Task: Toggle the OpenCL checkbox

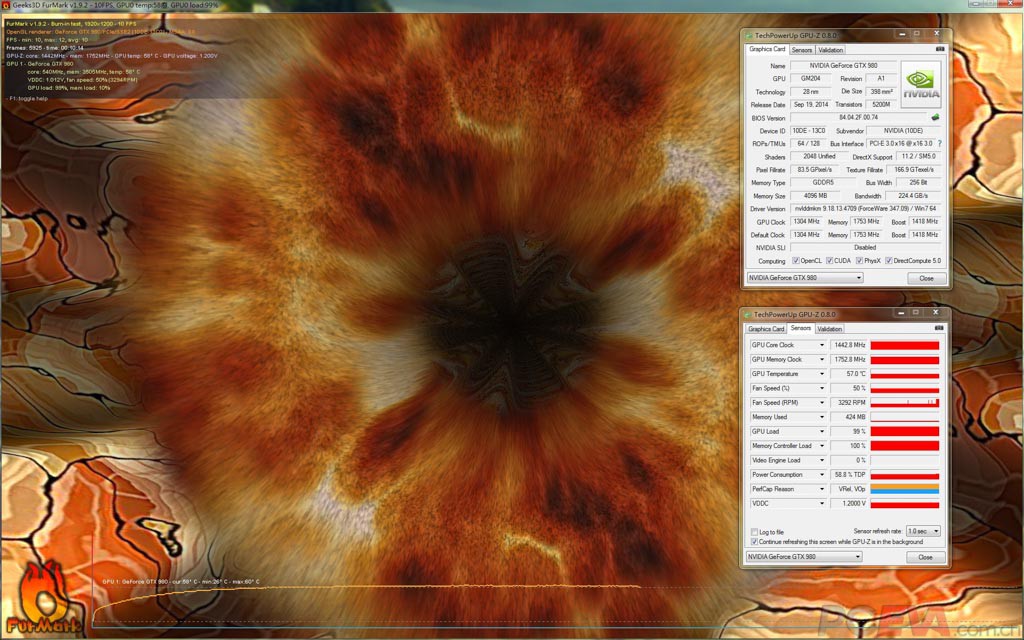Action: point(795,261)
